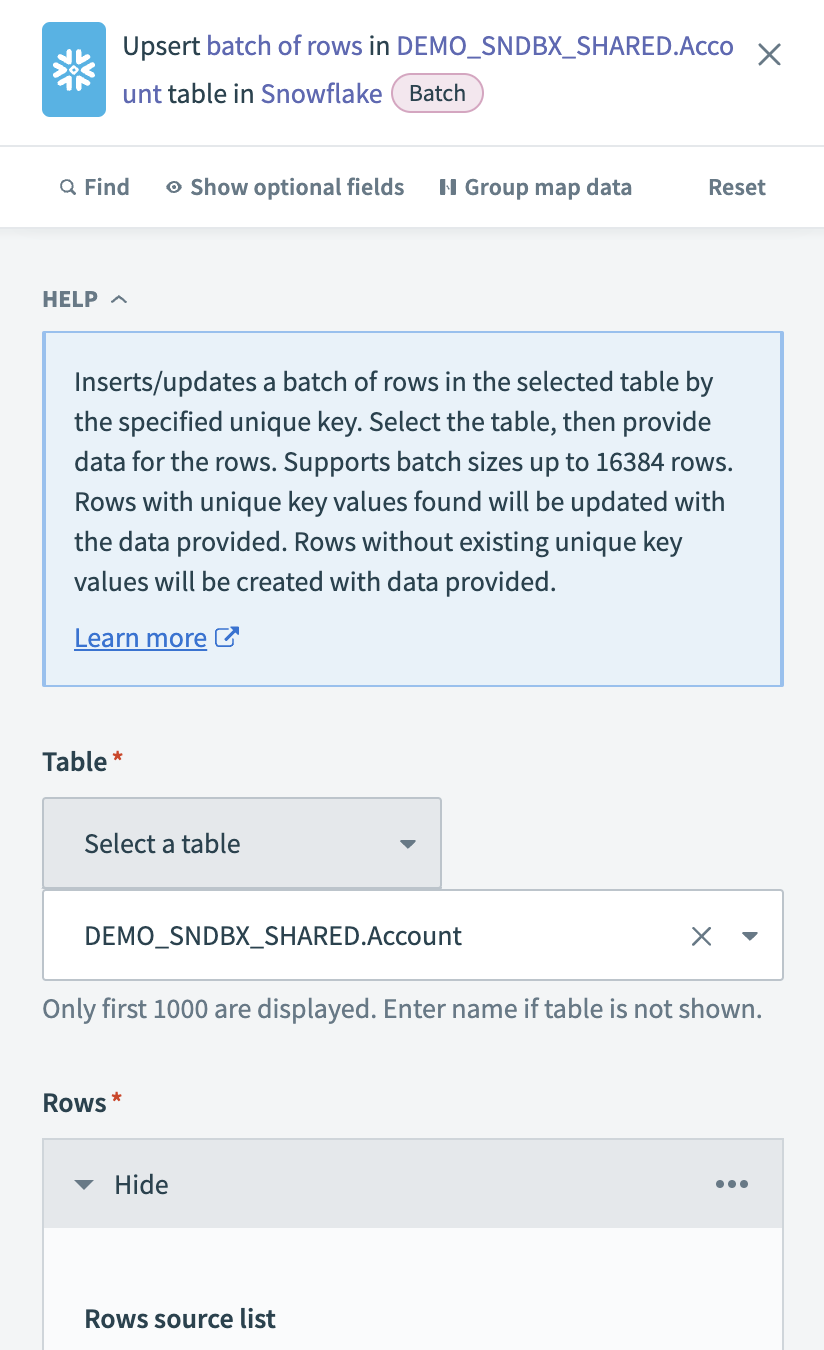Click the Snowflake link in the title
Viewport: 824px width, 1350px height.
click(x=321, y=93)
